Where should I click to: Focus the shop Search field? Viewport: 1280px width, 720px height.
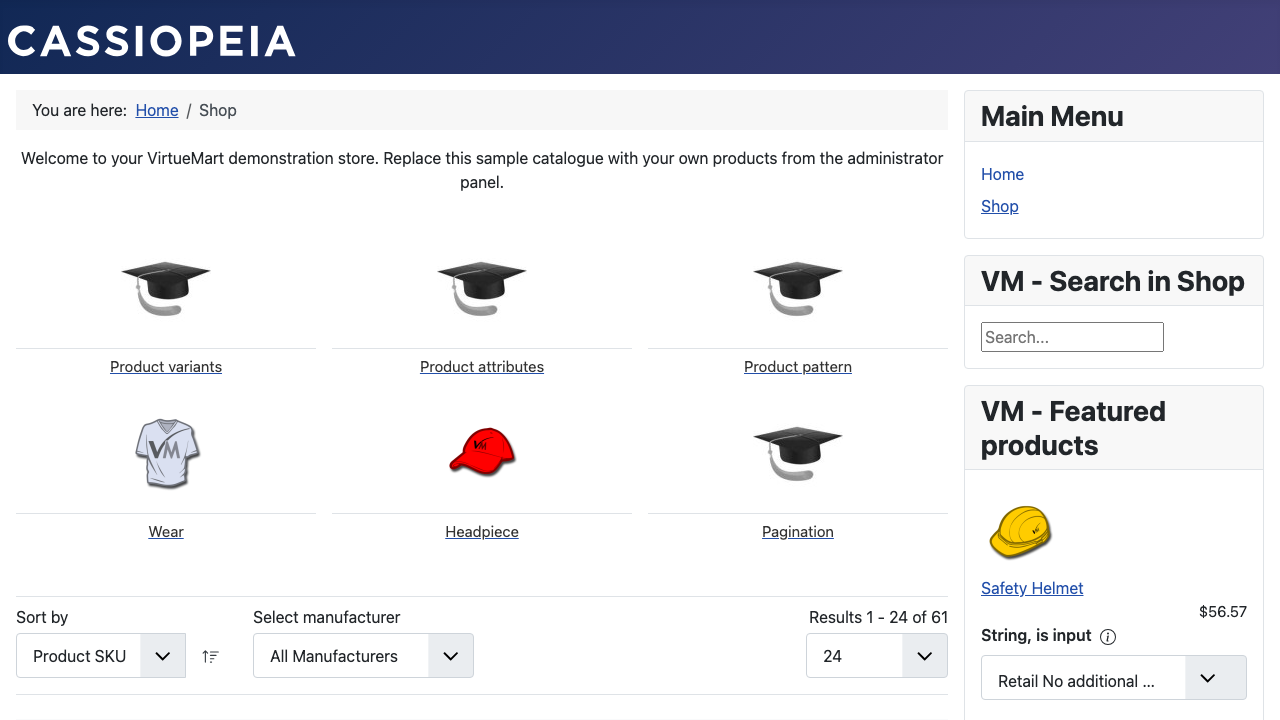click(x=1072, y=337)
